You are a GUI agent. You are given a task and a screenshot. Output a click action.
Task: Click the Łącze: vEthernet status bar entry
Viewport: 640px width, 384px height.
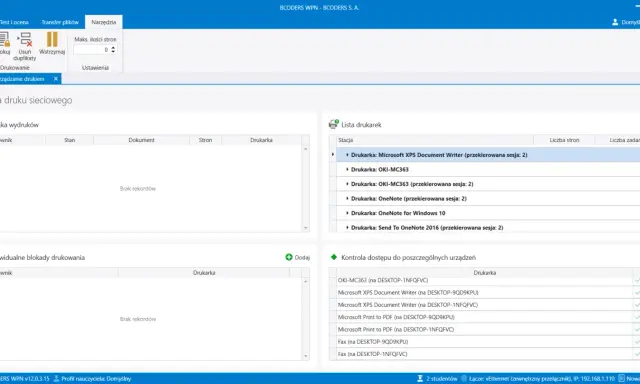(542, 379)
